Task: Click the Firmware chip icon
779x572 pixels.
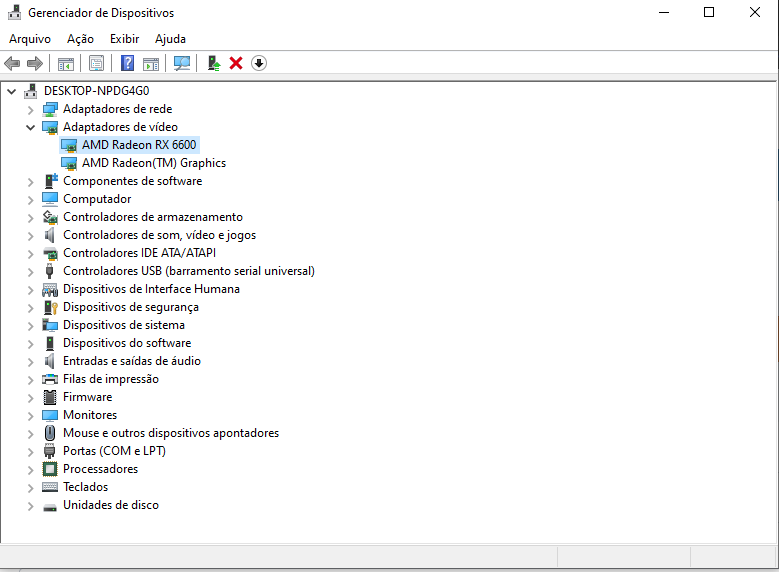Action: [50, 397]
